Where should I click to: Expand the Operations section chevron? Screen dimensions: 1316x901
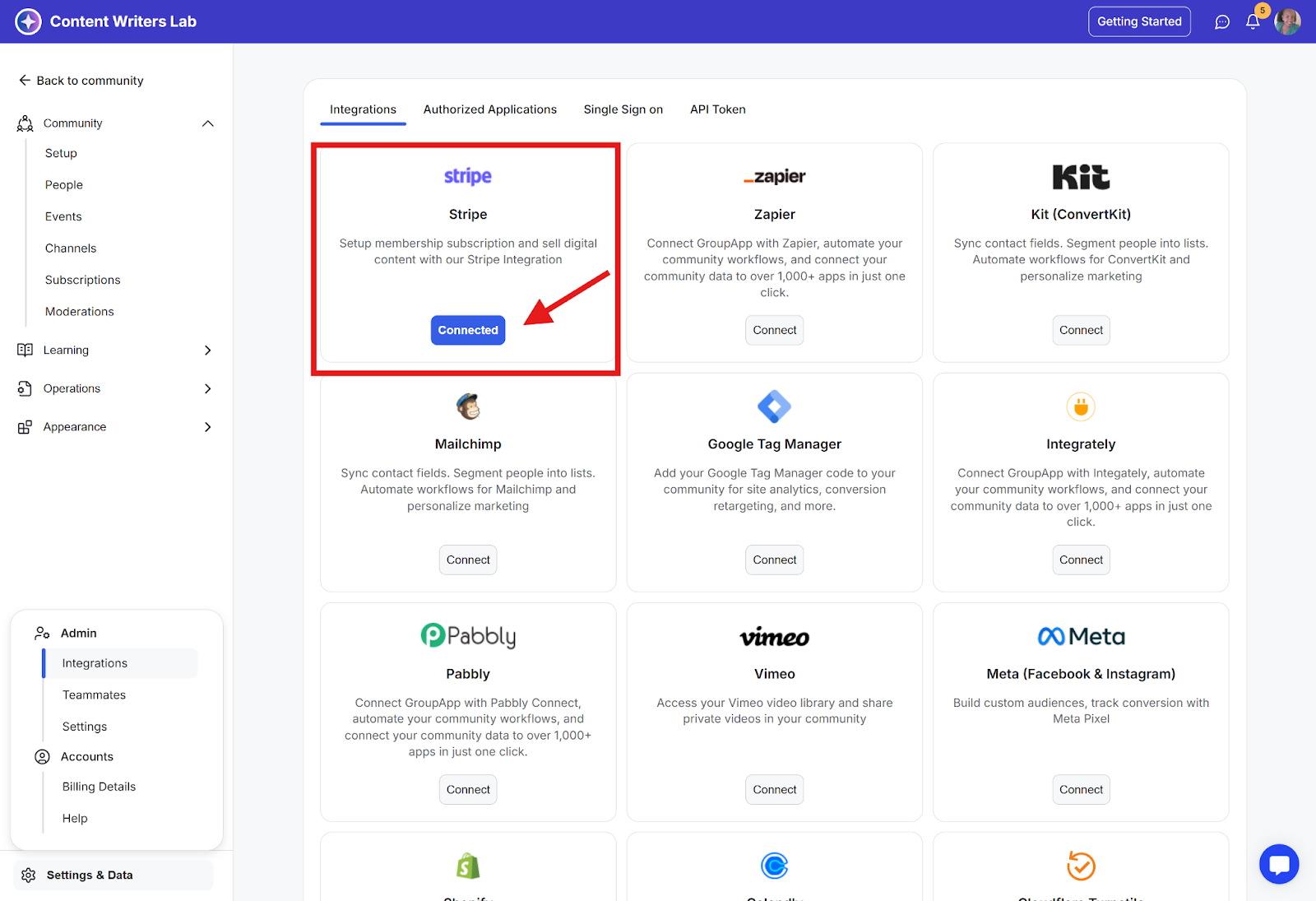pyautogui.click(x=208, y=388)
